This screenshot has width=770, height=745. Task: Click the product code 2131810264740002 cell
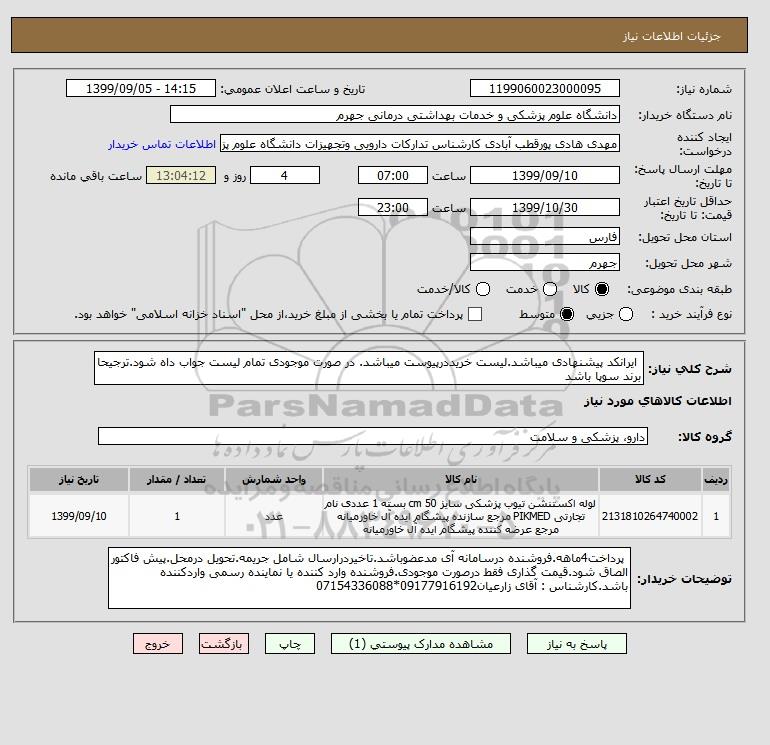click(x=650, y=516)
